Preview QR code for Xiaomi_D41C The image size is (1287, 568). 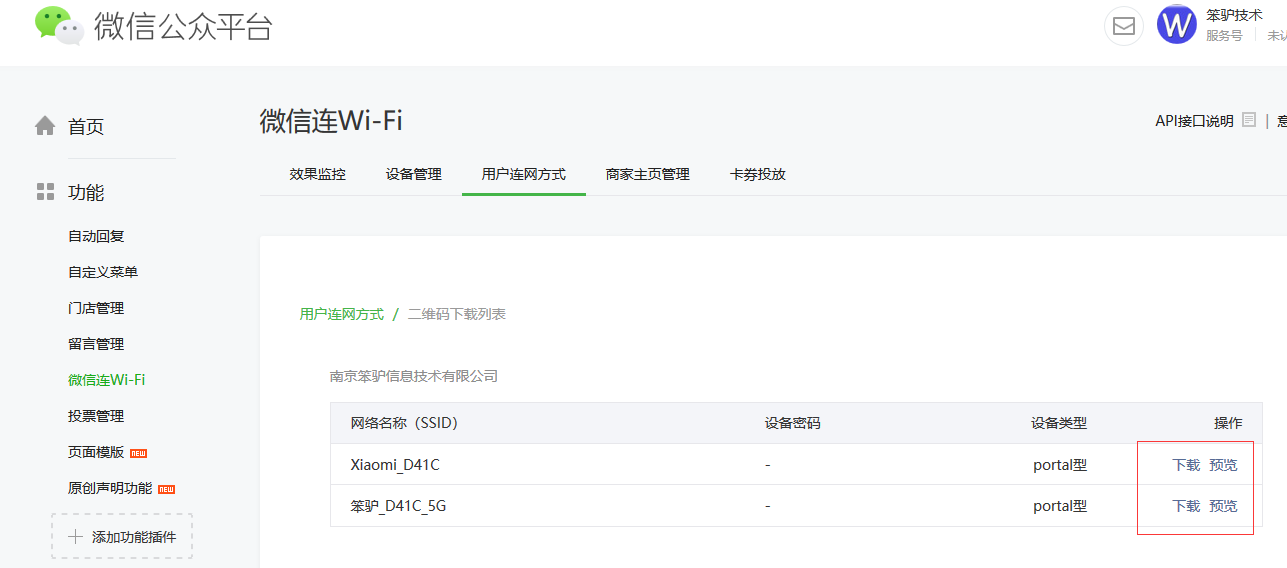click(1223, 465)
